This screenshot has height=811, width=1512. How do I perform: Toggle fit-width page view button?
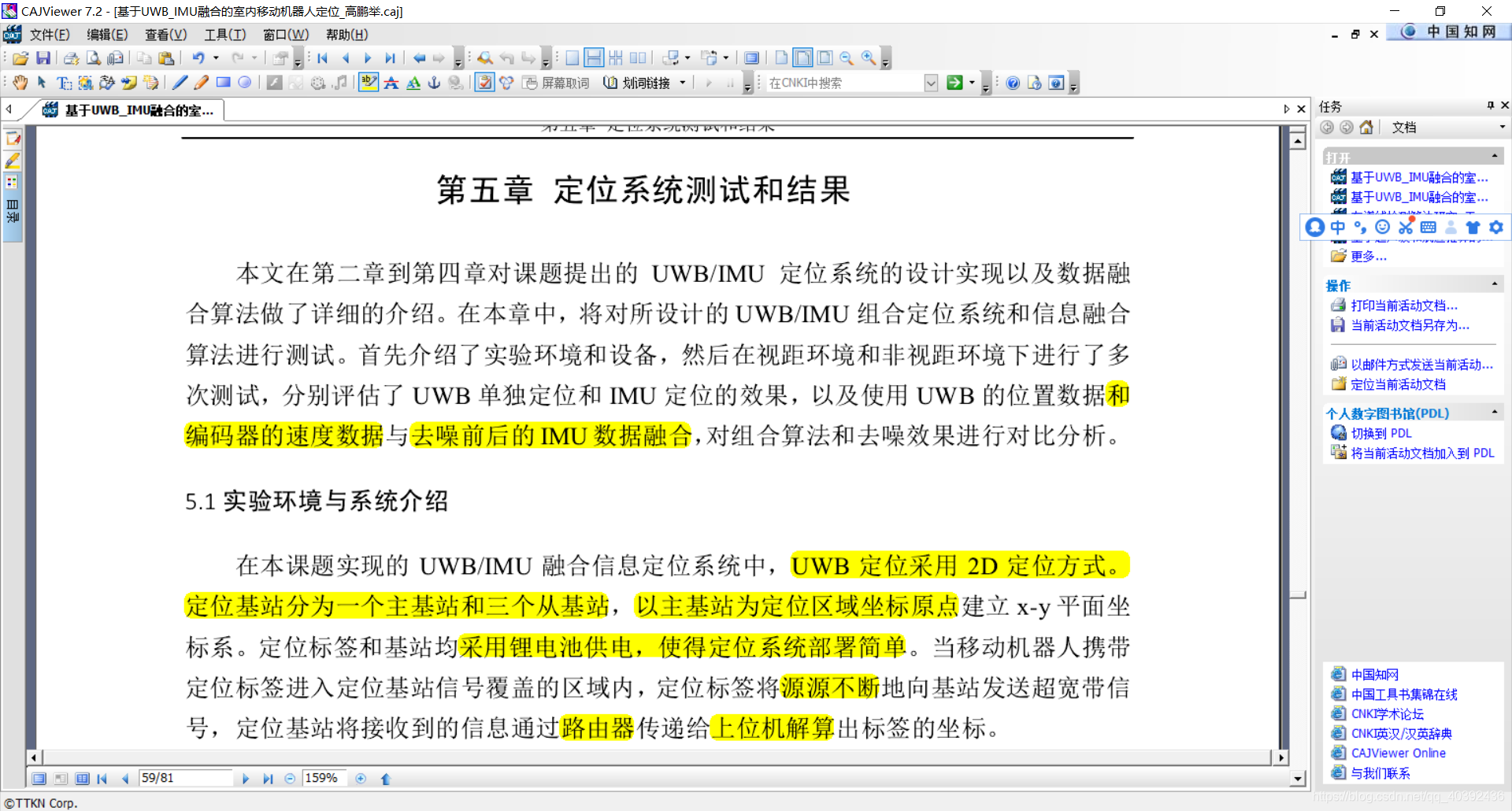click(802, 58)
